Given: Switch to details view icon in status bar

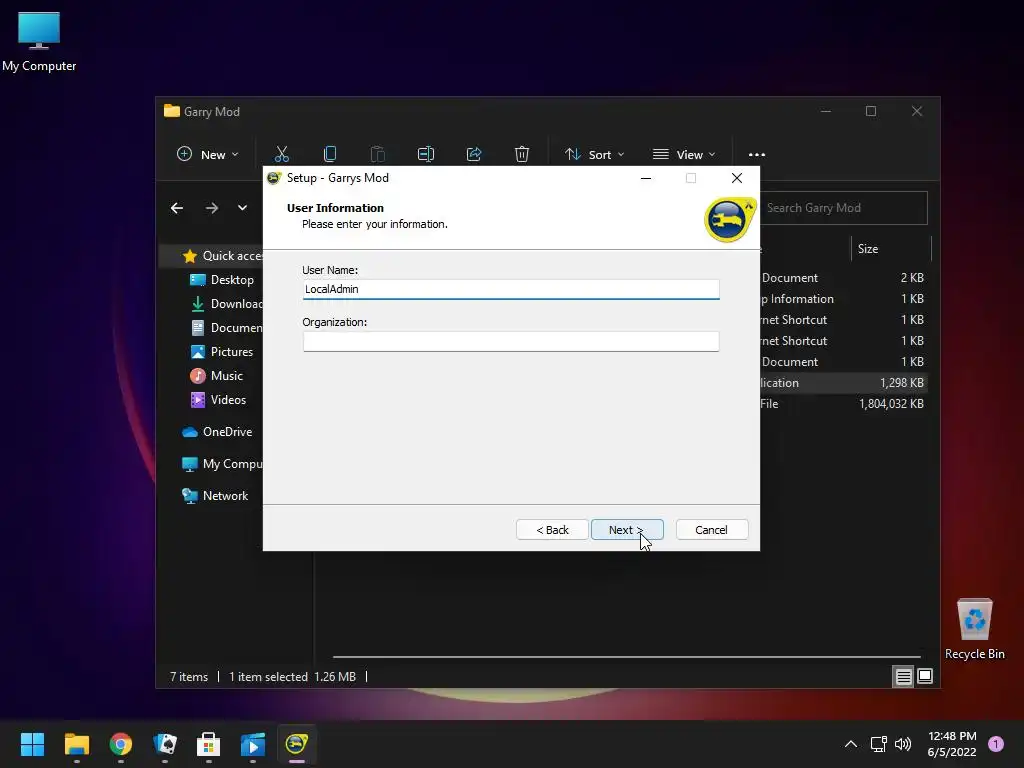Looking at the screenshot, I should click(x=903, y=677).
